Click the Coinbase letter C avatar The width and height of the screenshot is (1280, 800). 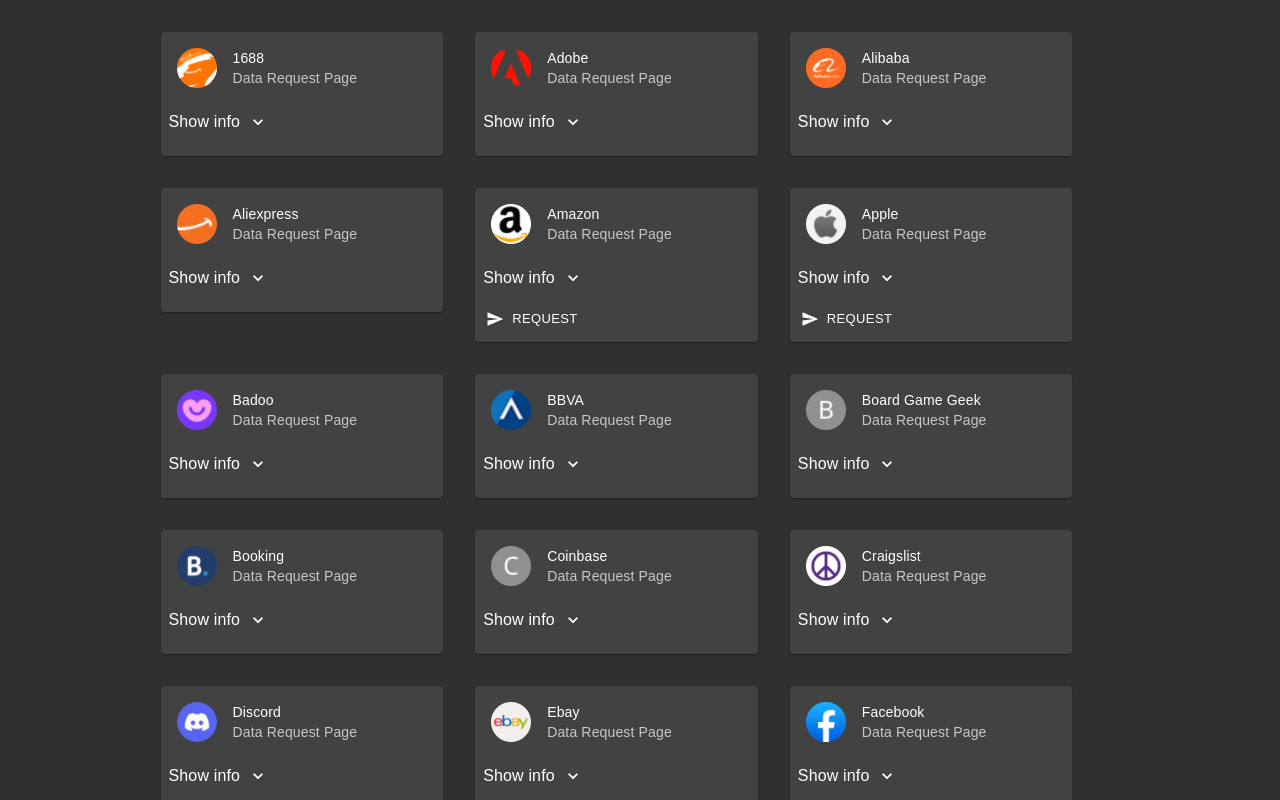point(511,566)
